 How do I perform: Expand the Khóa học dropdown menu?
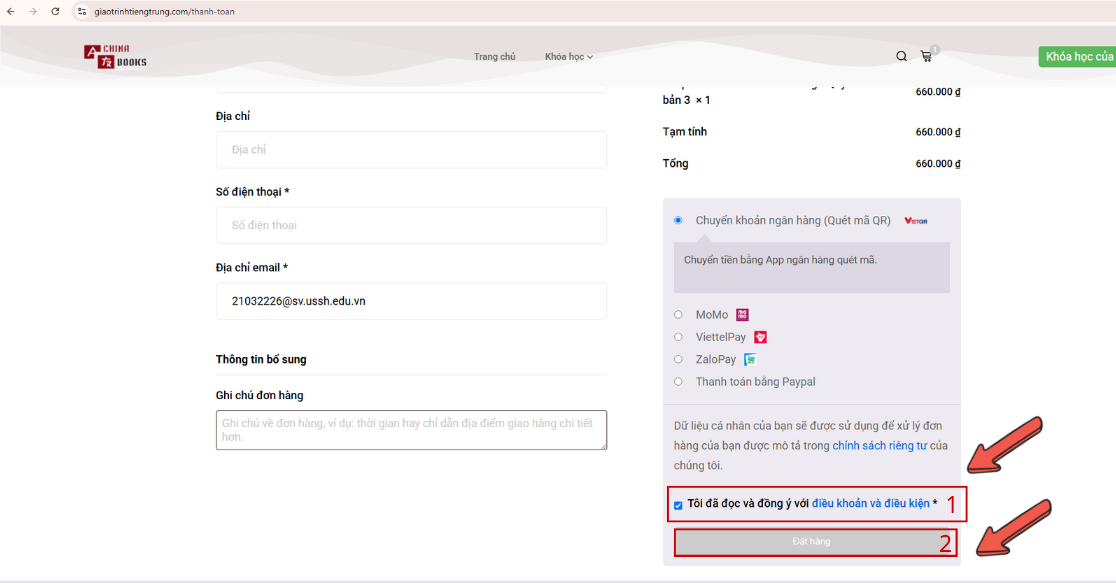568,56
